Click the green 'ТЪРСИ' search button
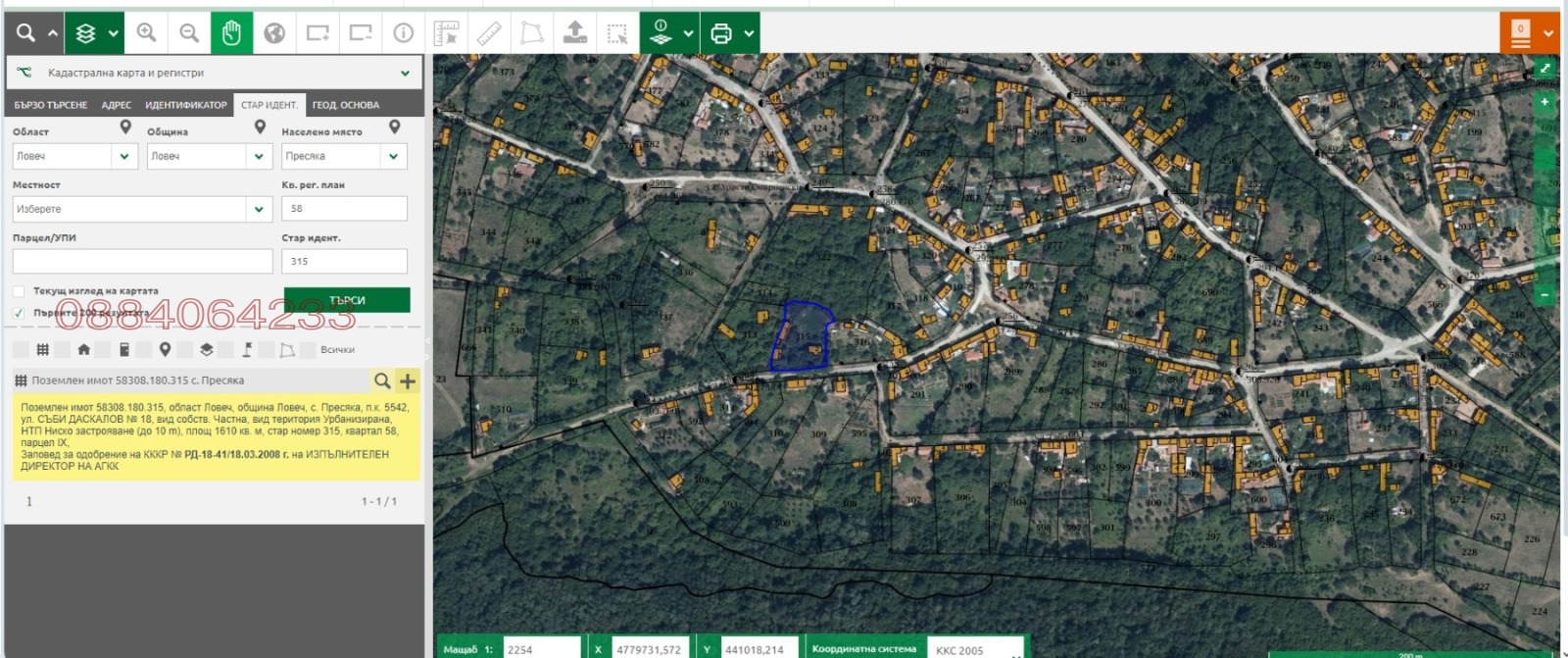The height and width of the screenshot is (658, 1568). tap(347, 299)
